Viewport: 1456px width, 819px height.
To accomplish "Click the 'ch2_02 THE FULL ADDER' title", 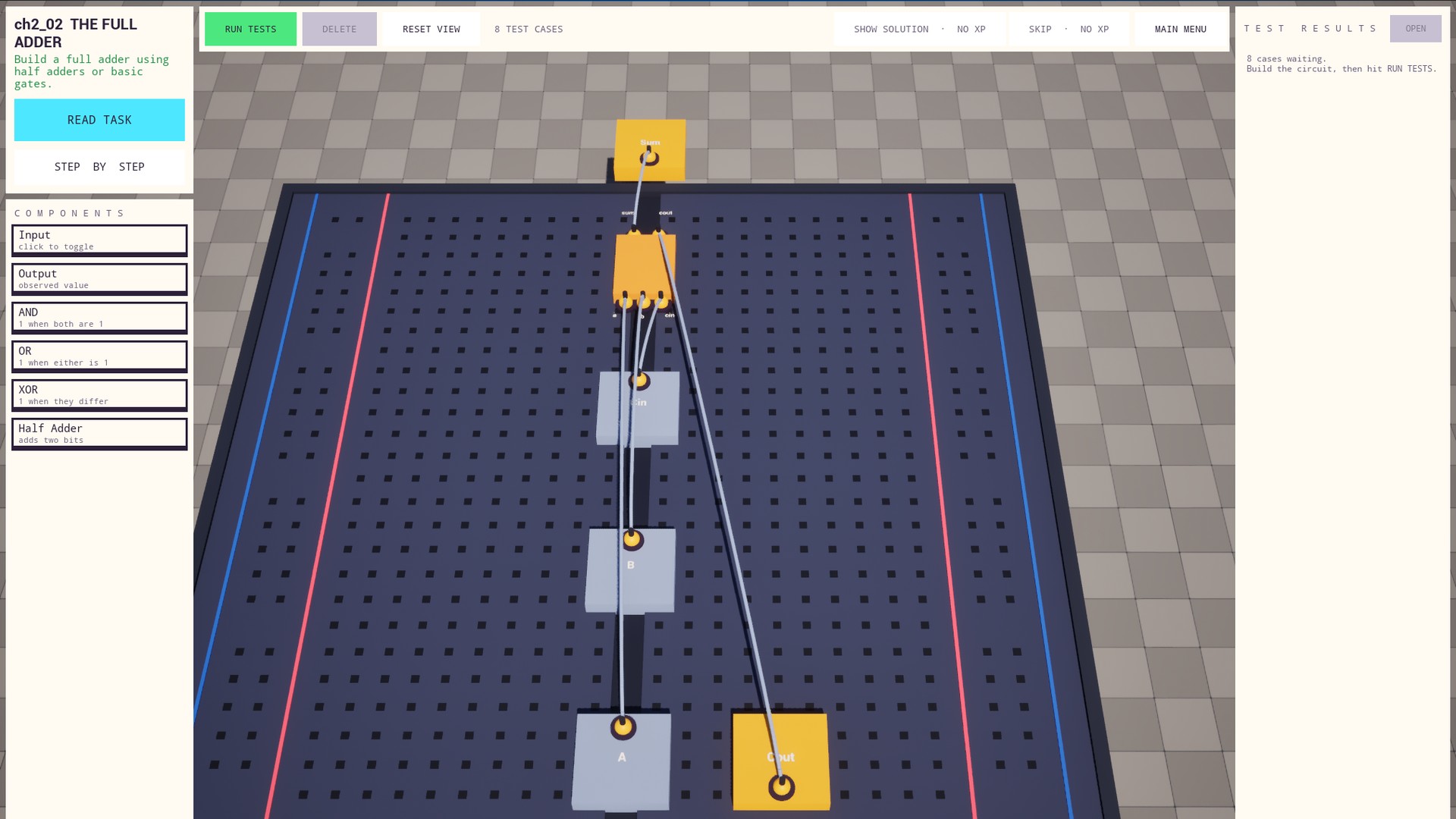I will click(x=76, y=33).
